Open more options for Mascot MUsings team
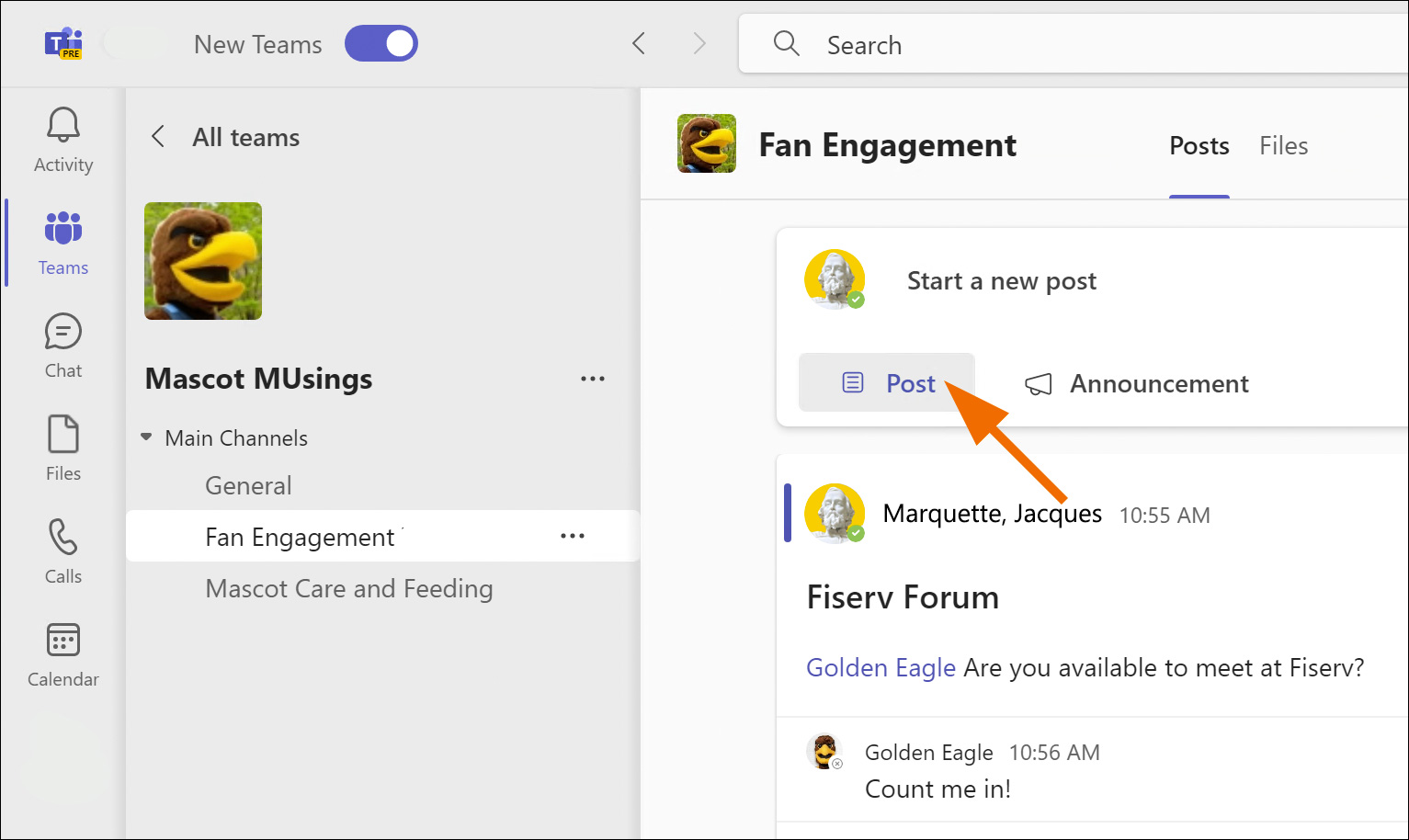This screenshot has width=1409, height=840. pos(593,379)
